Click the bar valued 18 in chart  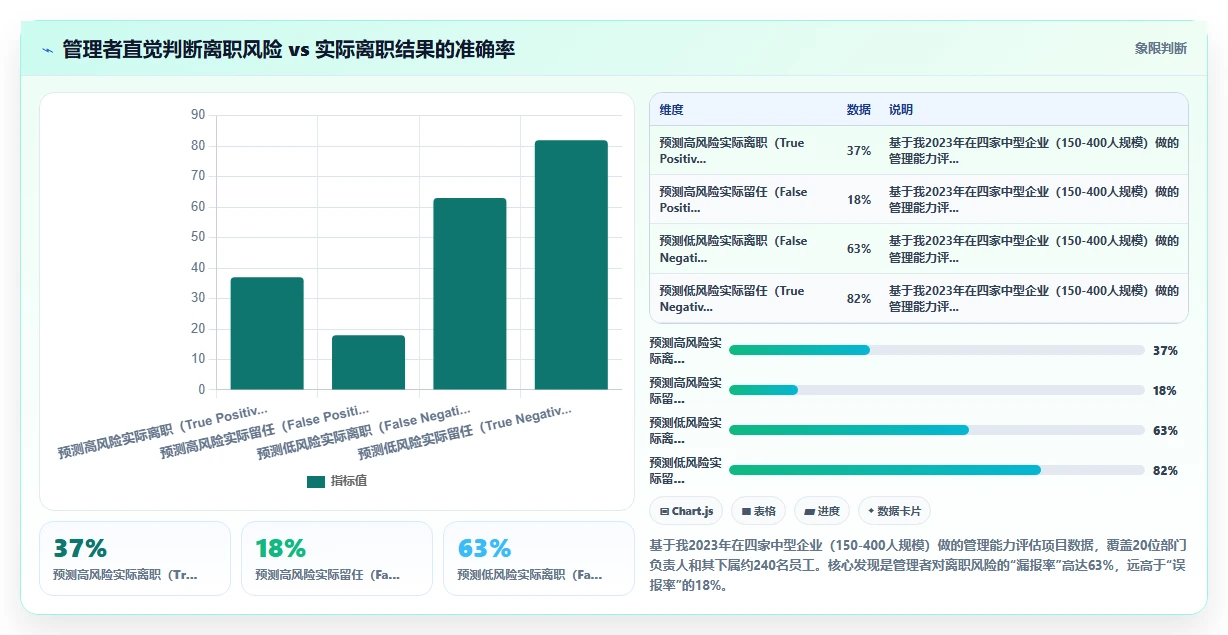coord(368,362)
